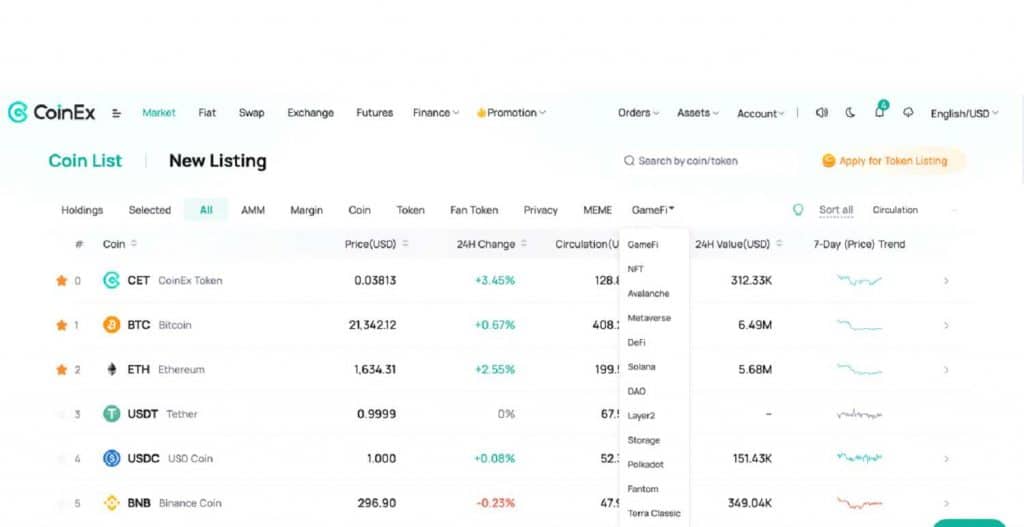The image size is (1024, 527).
Task: Expand the Finance dropdown menu
Action: [436, 112]
